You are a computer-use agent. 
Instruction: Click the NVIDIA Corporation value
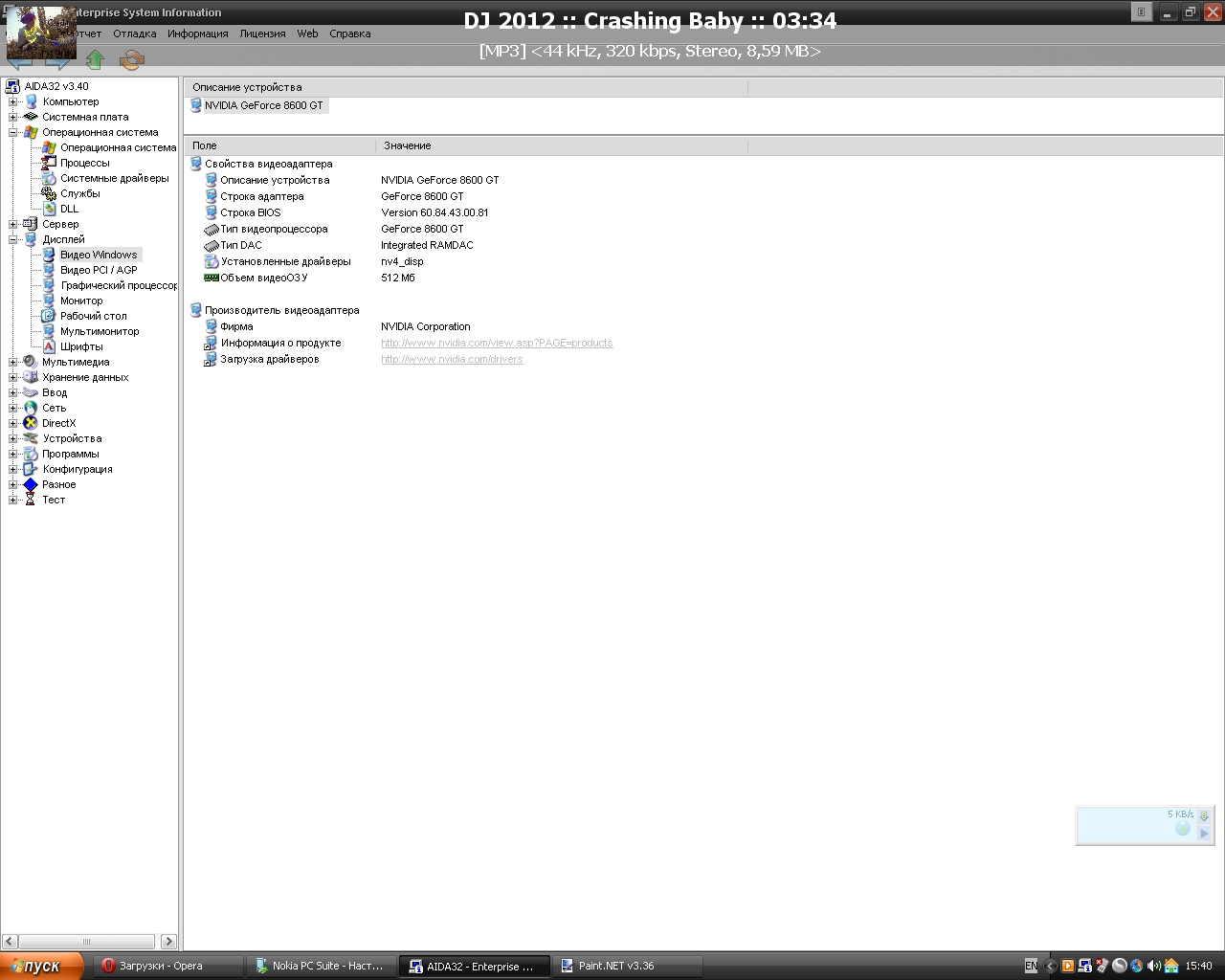426,326
